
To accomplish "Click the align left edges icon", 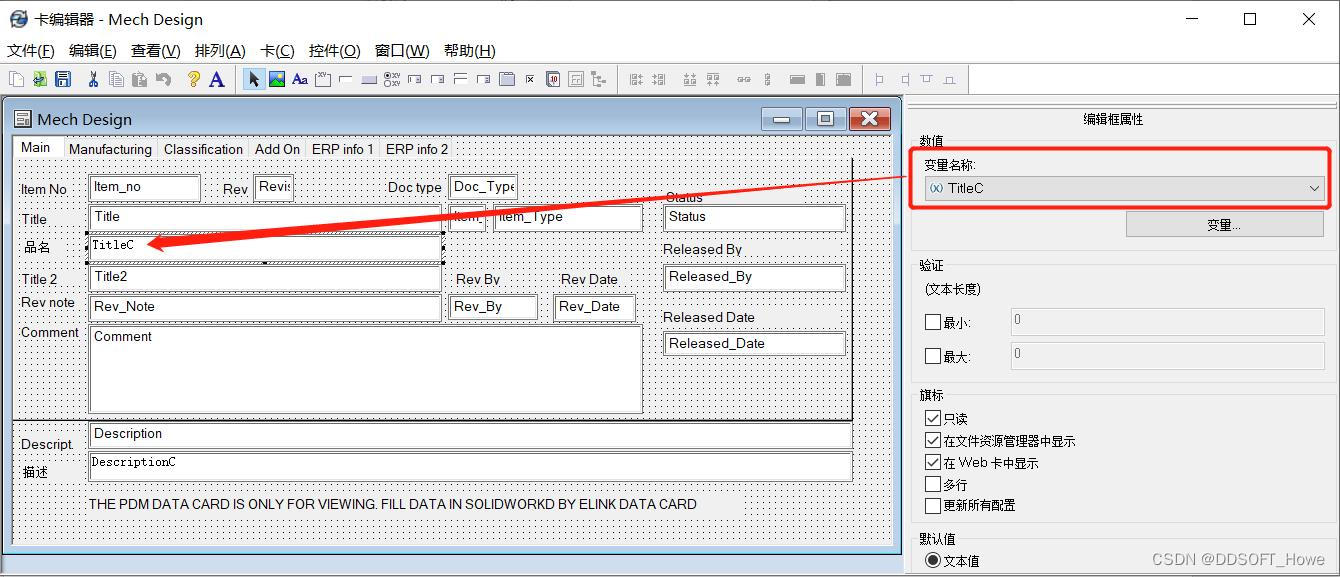I will (x=636, y=79).
